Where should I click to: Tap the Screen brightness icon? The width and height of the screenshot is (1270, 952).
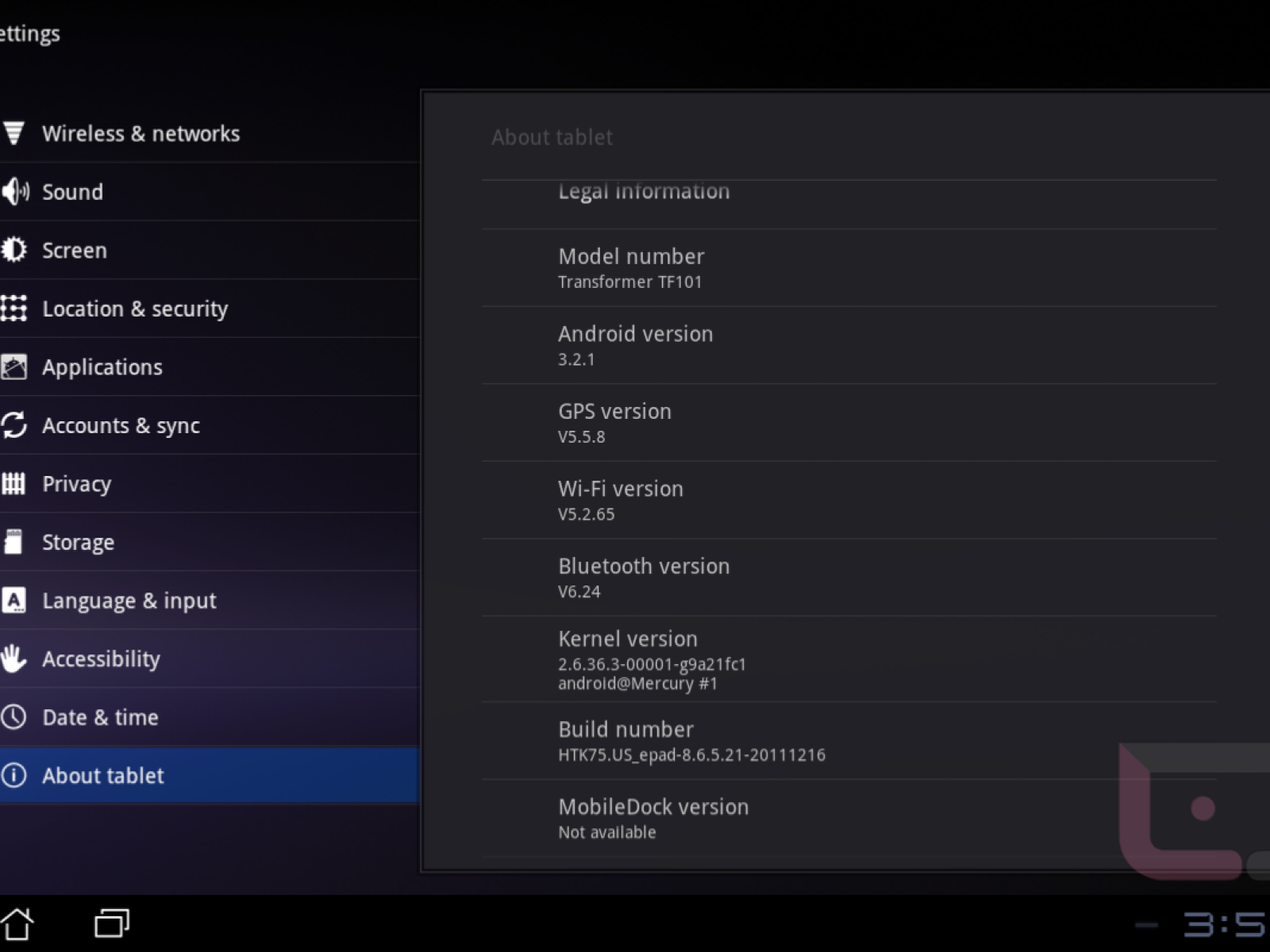pos(13,250)
